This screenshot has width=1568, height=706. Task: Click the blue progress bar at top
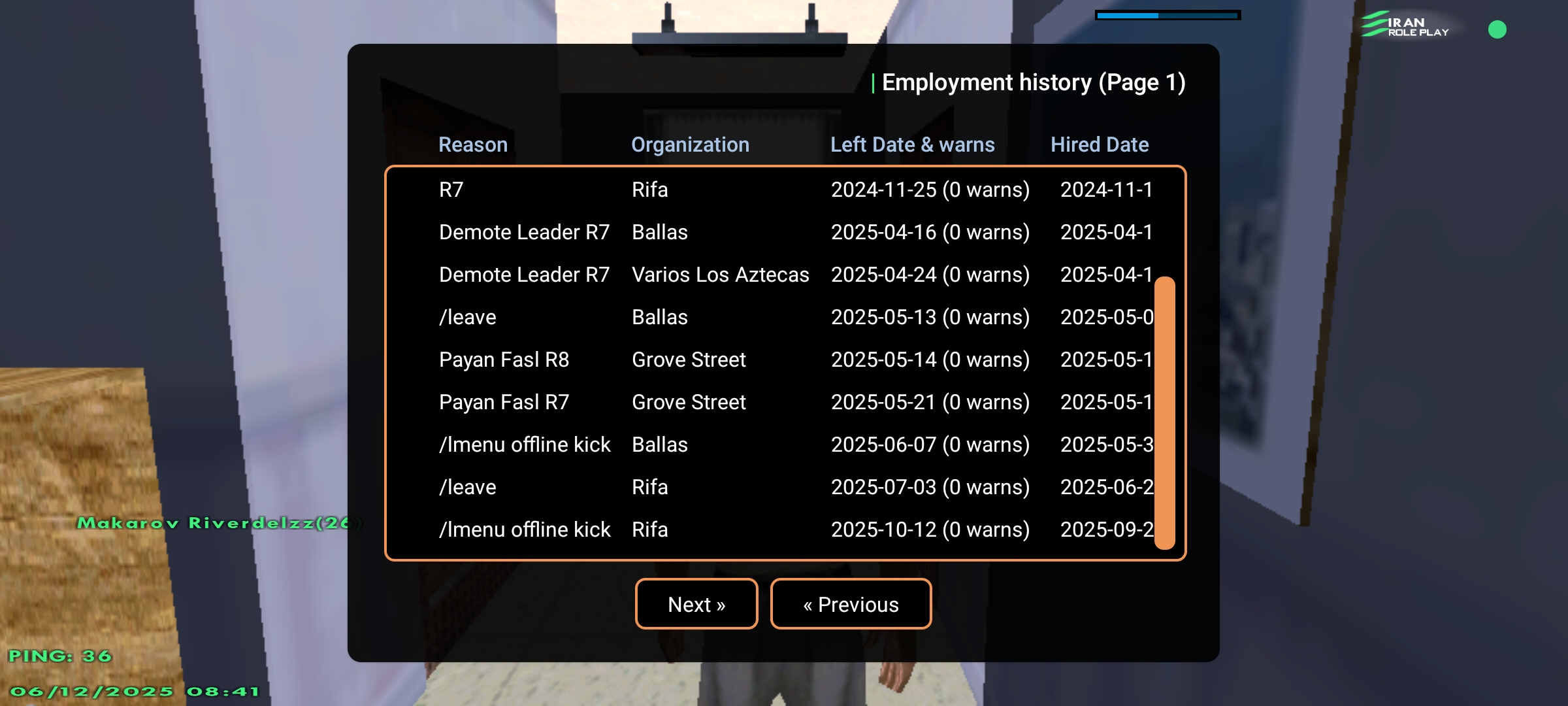click(1168, 15)
